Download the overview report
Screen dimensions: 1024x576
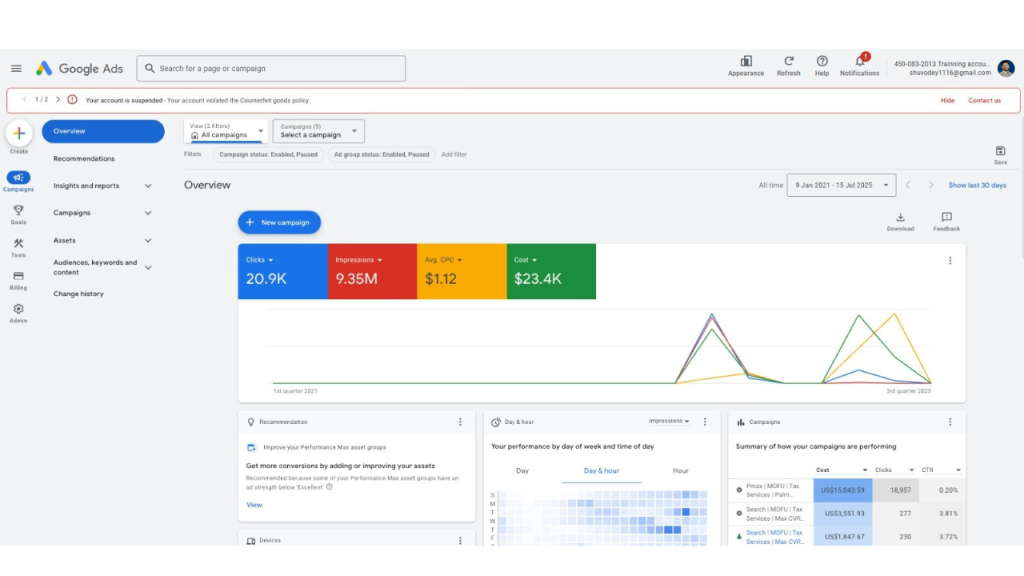(x=900, y=222)
